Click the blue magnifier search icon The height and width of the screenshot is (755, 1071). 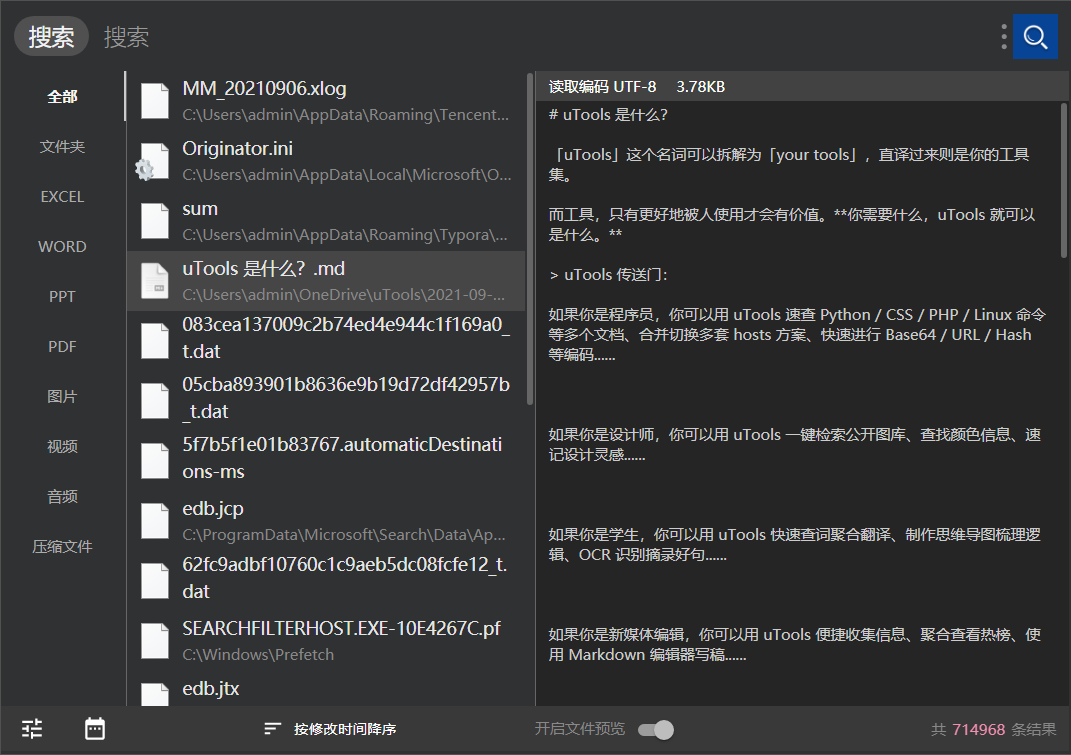[1036, 36]
